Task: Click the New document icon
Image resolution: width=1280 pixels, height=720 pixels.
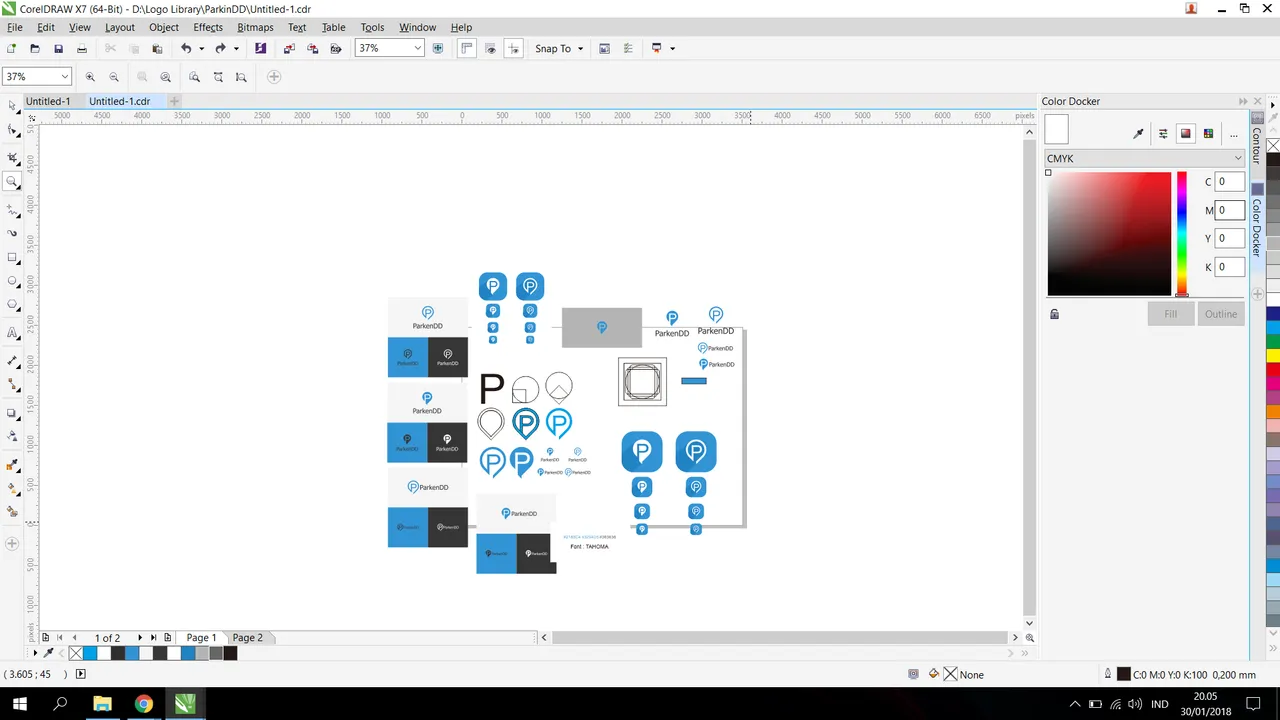Action: point(11,48)
